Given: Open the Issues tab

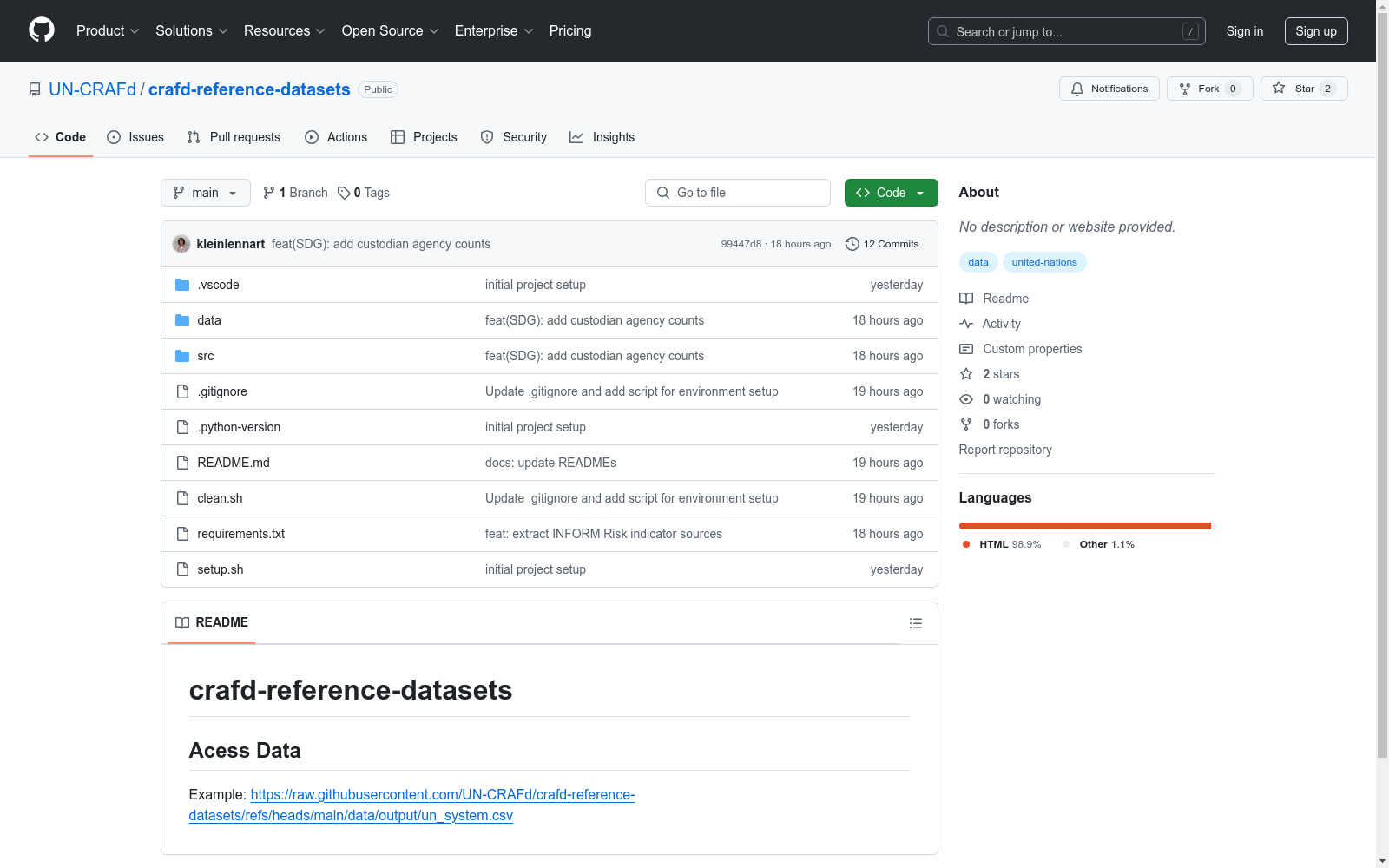Looking at the screenshot, I should pyautogui.click(x=135, y=137).
